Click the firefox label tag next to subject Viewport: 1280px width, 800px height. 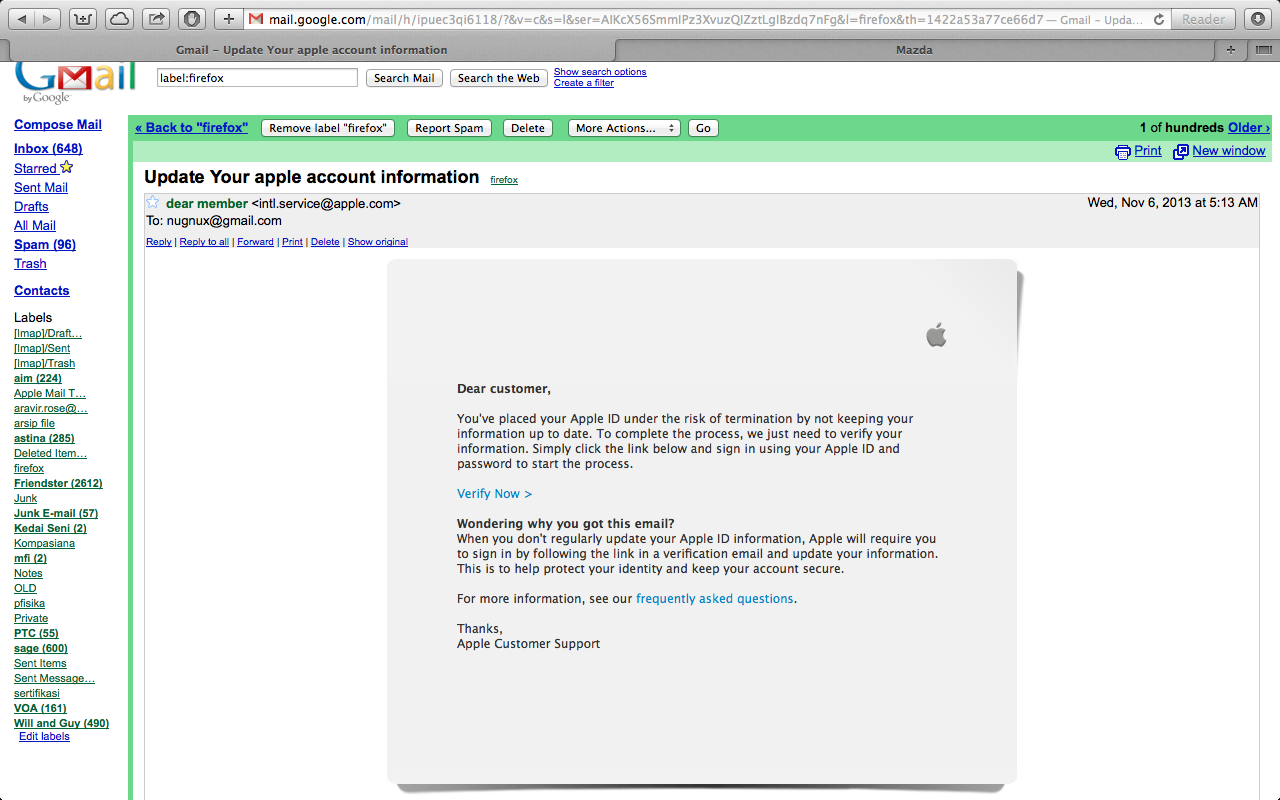[504, 180]
